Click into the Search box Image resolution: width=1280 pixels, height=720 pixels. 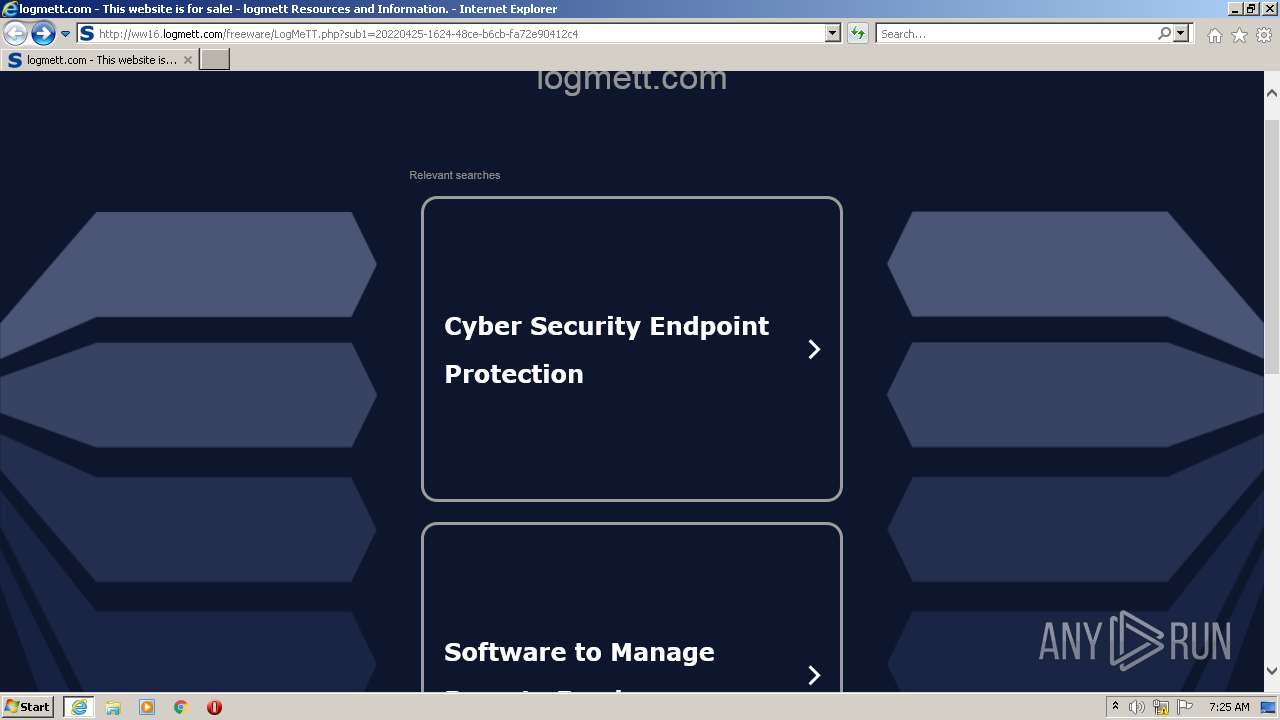[x=1015, y=33]
